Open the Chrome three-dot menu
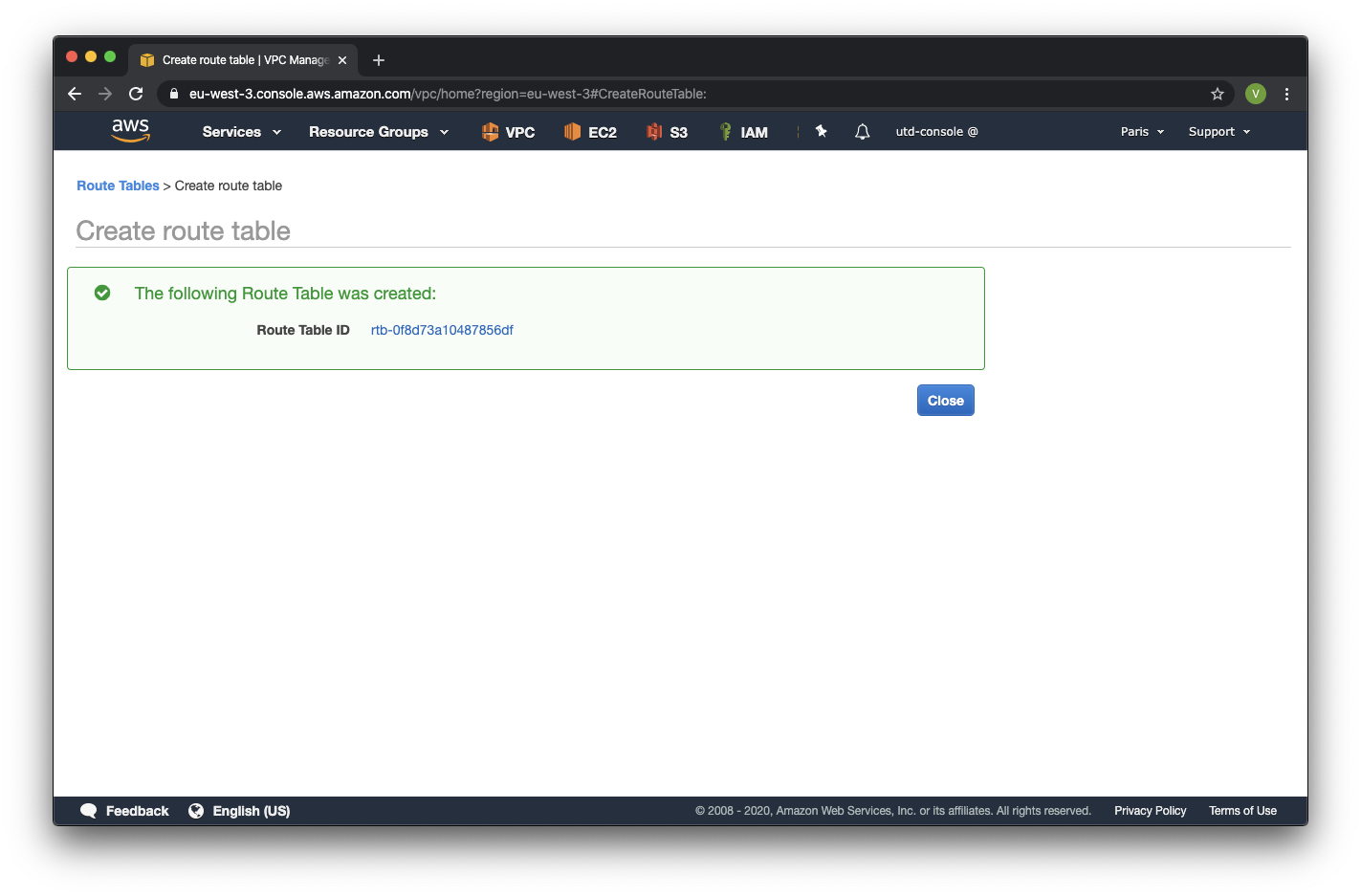The height and width of the screenshot is (896, 1361). pos(1286,94)
